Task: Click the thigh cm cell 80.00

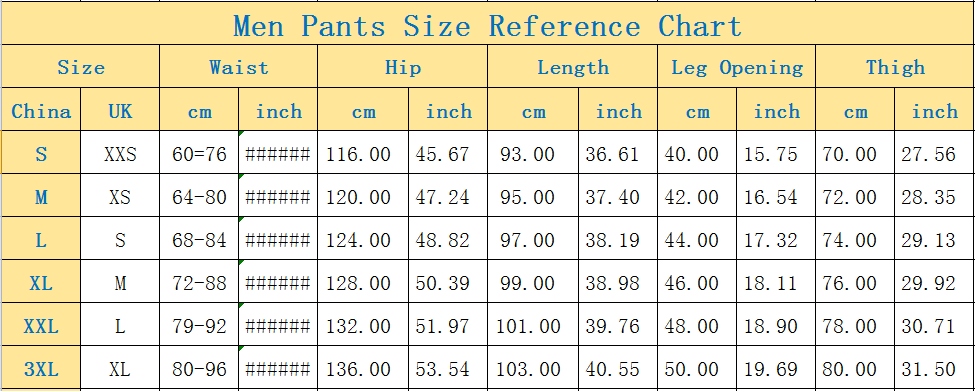Action: (855, 368)
